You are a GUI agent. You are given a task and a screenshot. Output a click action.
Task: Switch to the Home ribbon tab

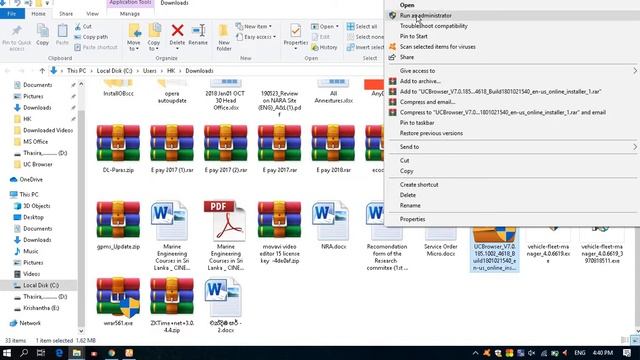click(x=38, y=13)
